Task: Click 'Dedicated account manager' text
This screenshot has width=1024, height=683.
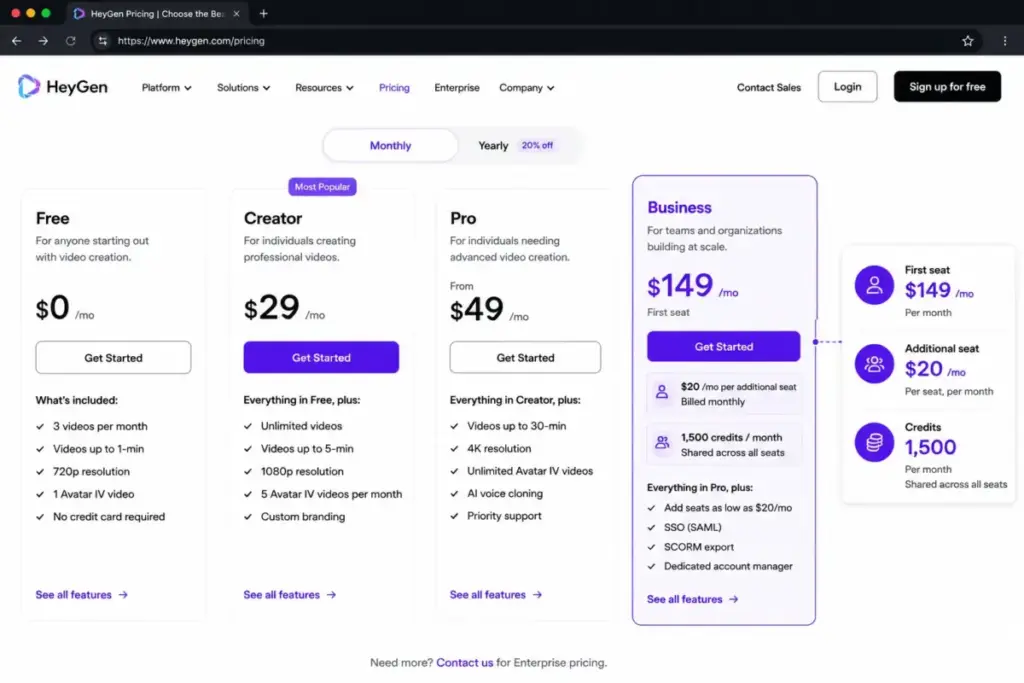Action: click(728, 566)
